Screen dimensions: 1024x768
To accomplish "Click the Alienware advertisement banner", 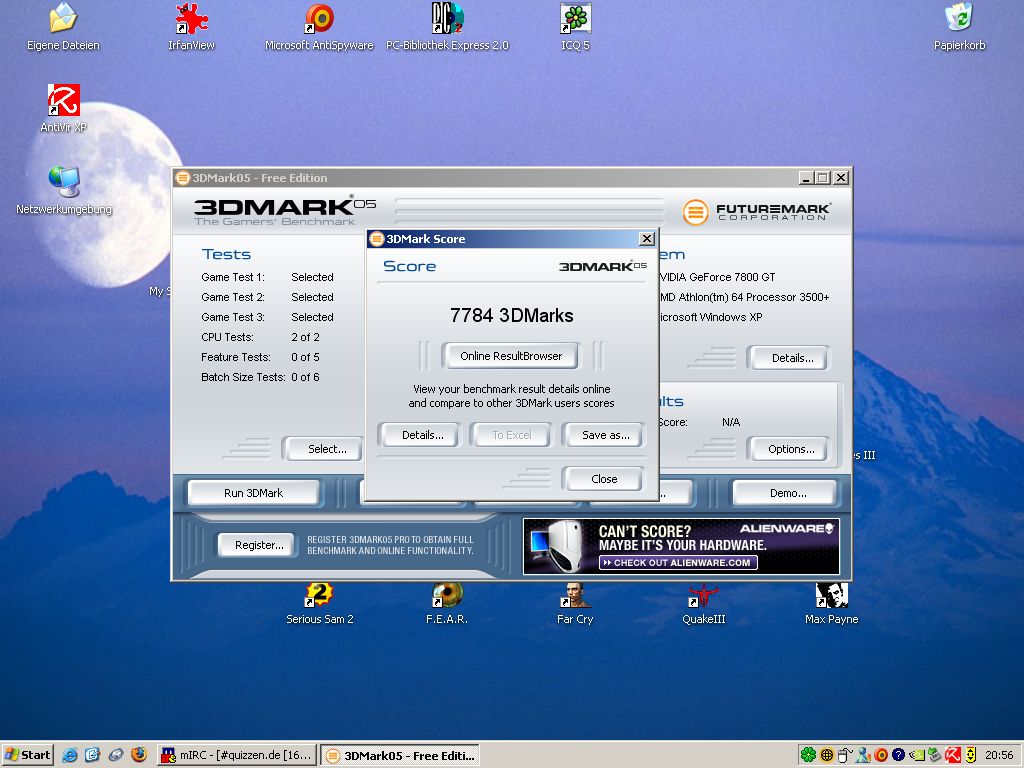I will [x=681, y=547].
